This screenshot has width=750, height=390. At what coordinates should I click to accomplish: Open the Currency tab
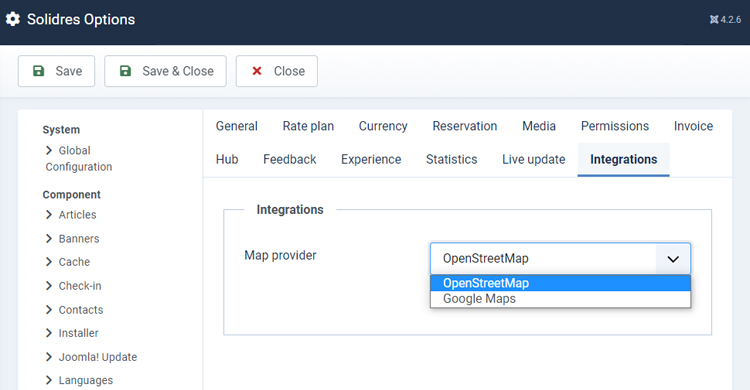(x=383, y=126)
